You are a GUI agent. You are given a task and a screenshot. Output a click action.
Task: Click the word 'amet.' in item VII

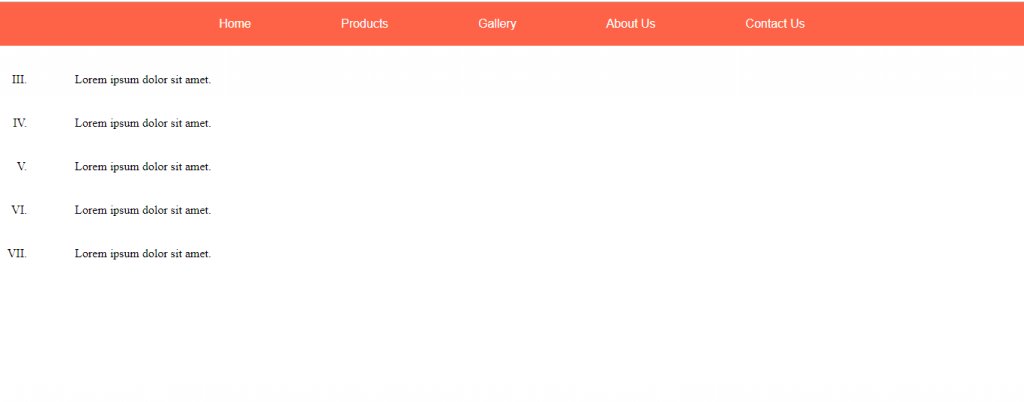click(199, 254)
